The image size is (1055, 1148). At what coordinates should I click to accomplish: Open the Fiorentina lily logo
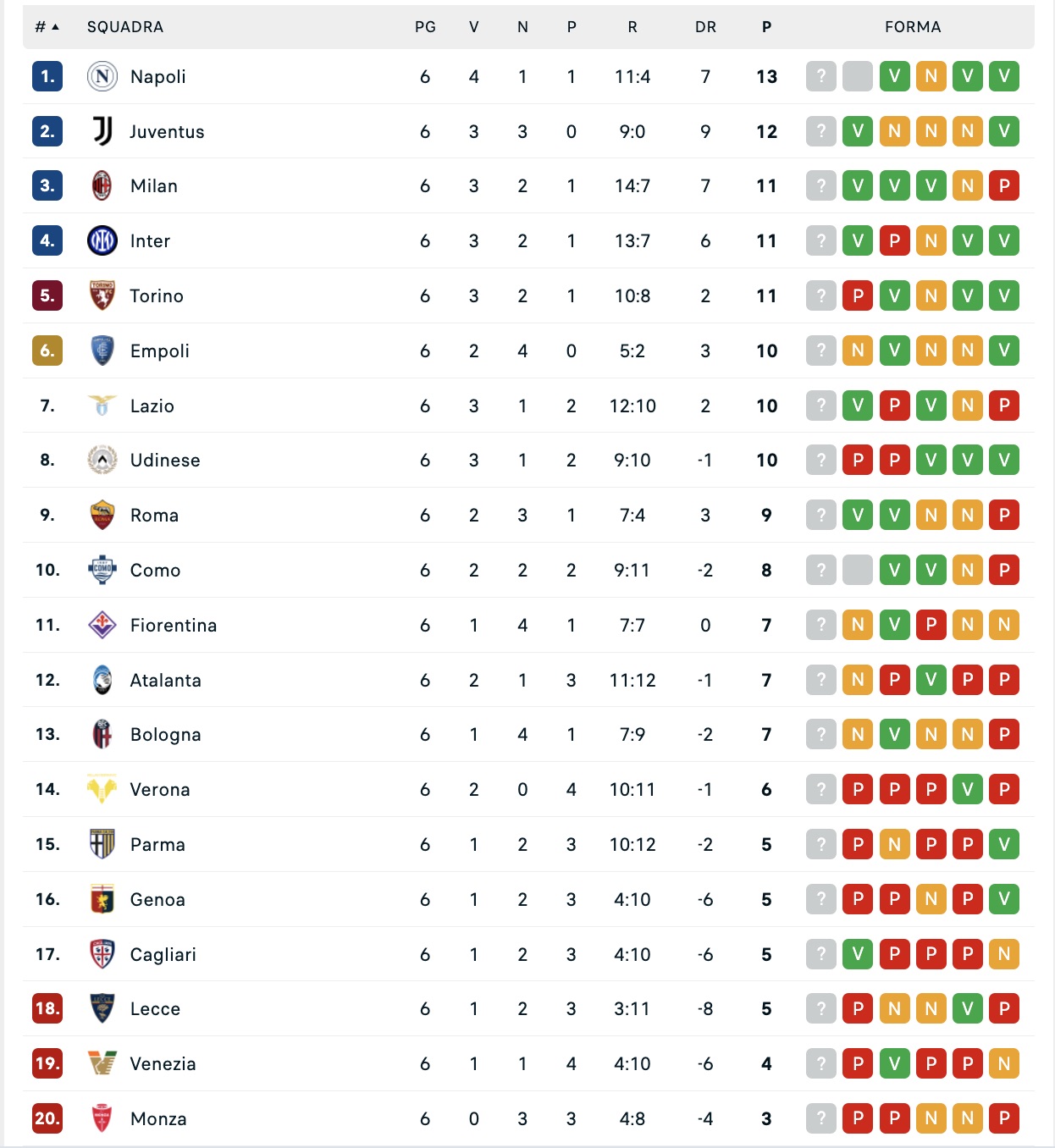[x=102, y=626]
